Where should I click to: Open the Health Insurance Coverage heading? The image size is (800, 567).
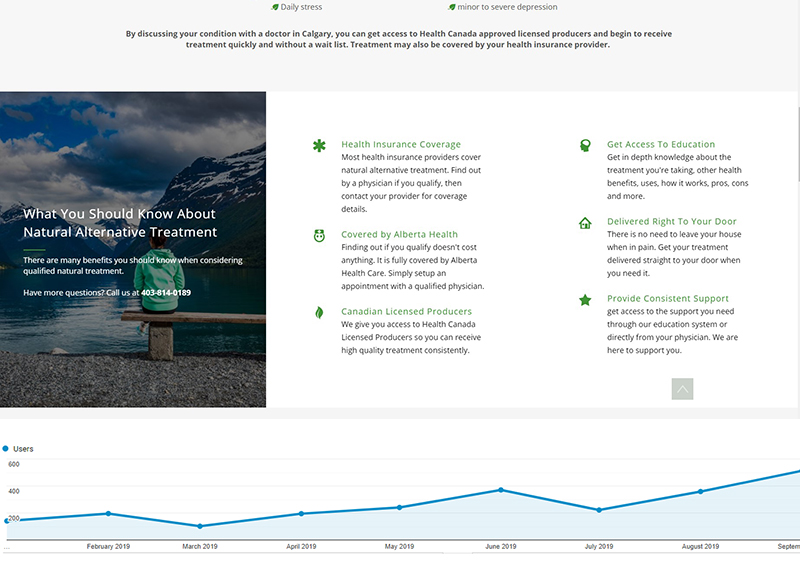(401, 144)
